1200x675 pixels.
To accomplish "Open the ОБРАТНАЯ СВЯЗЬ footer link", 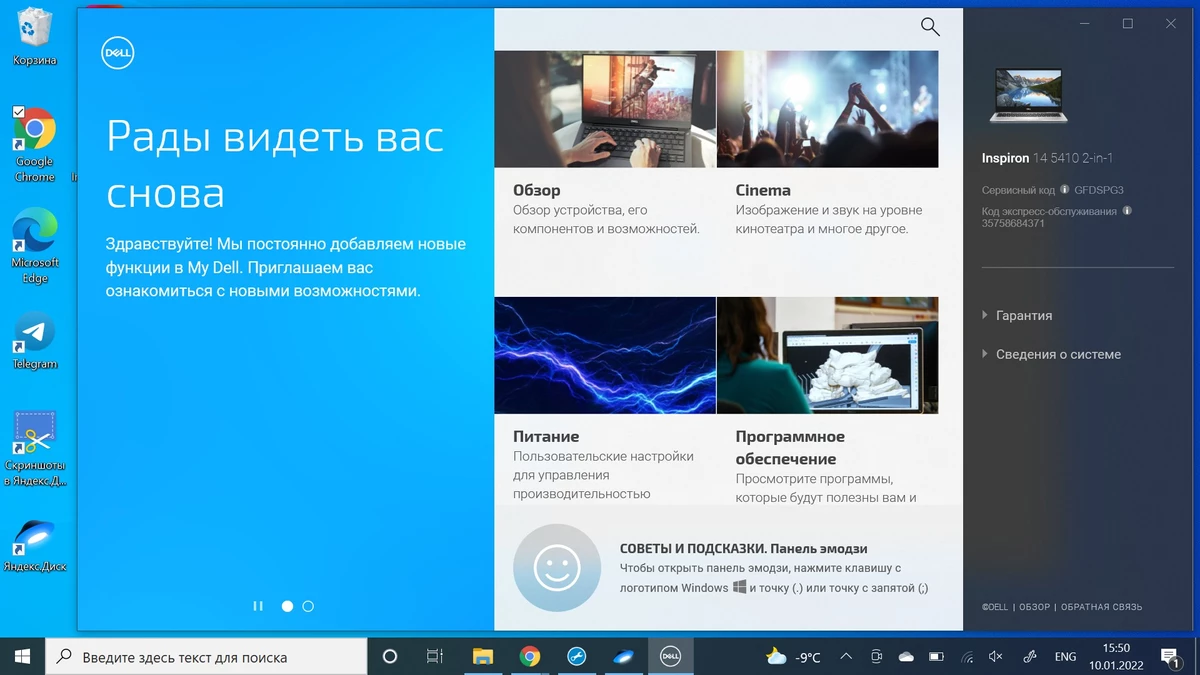I will (x=1101, y=607).
